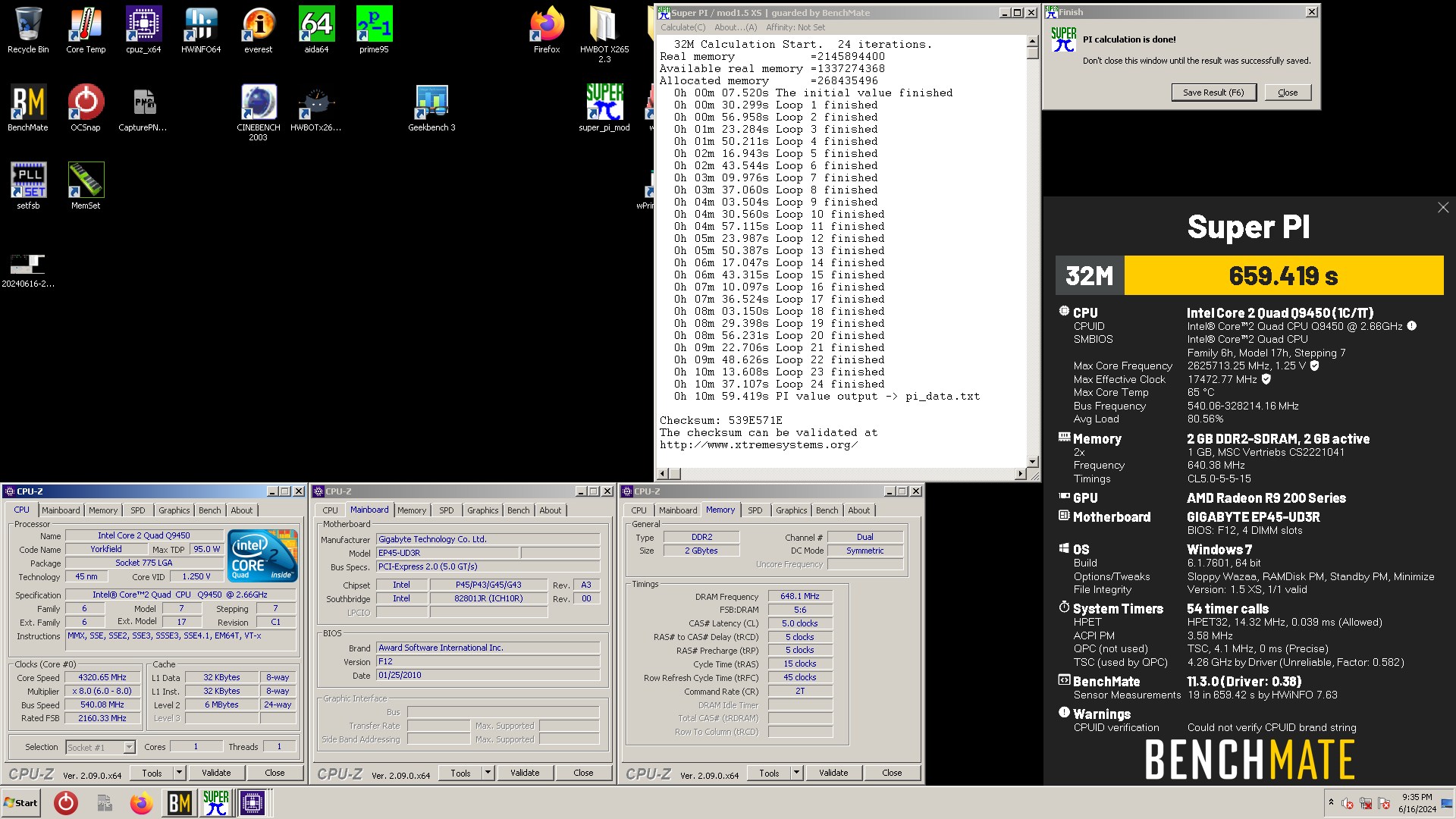Open the cpuz_x64 desktop shortcut

[x=143, y=30]
